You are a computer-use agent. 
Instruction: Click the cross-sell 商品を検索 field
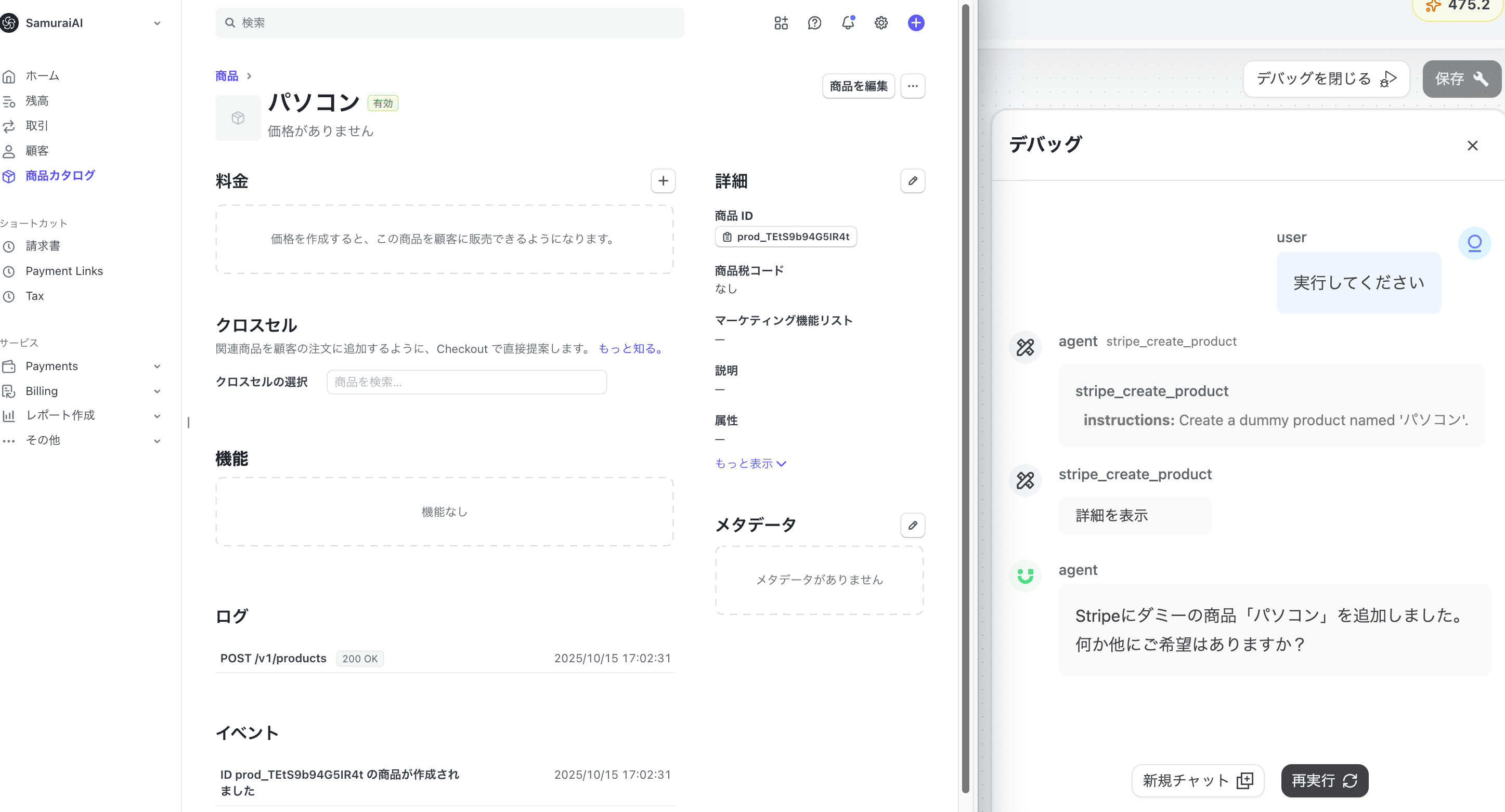[466, 382]
